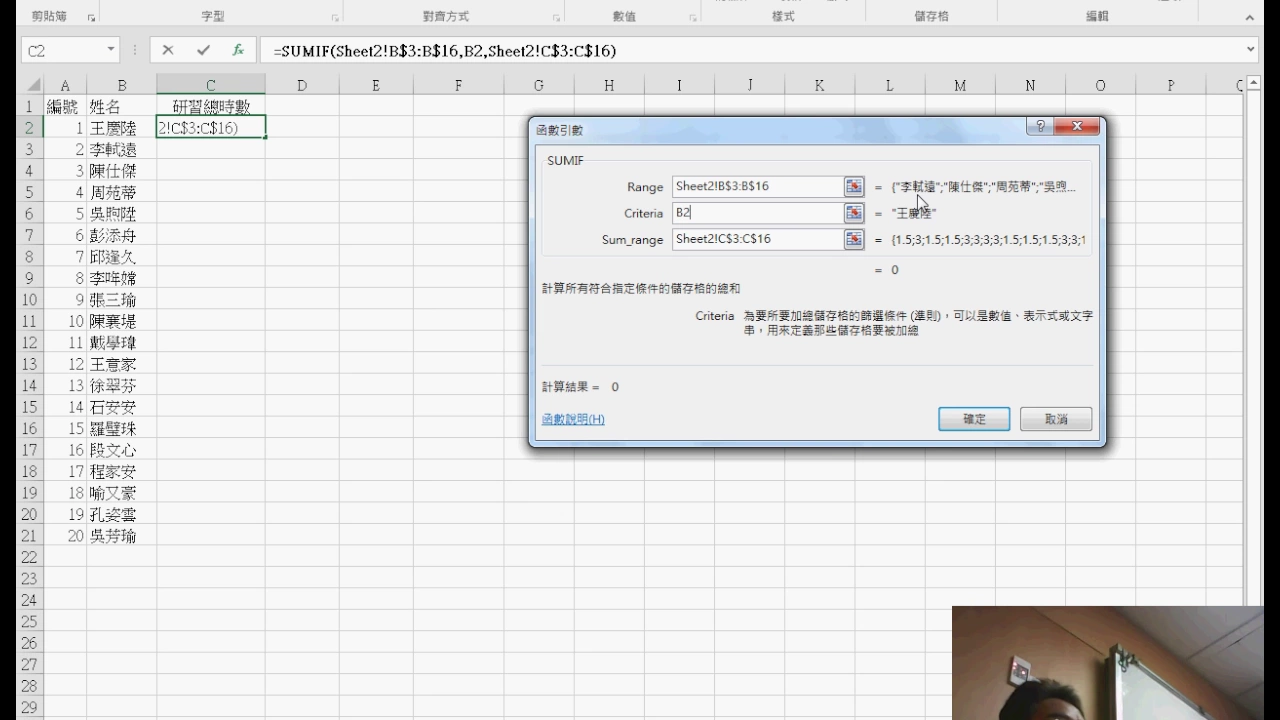1280x720 pixels.
Task: Open the dialog's help question mark button
Action: (1040, 127)
